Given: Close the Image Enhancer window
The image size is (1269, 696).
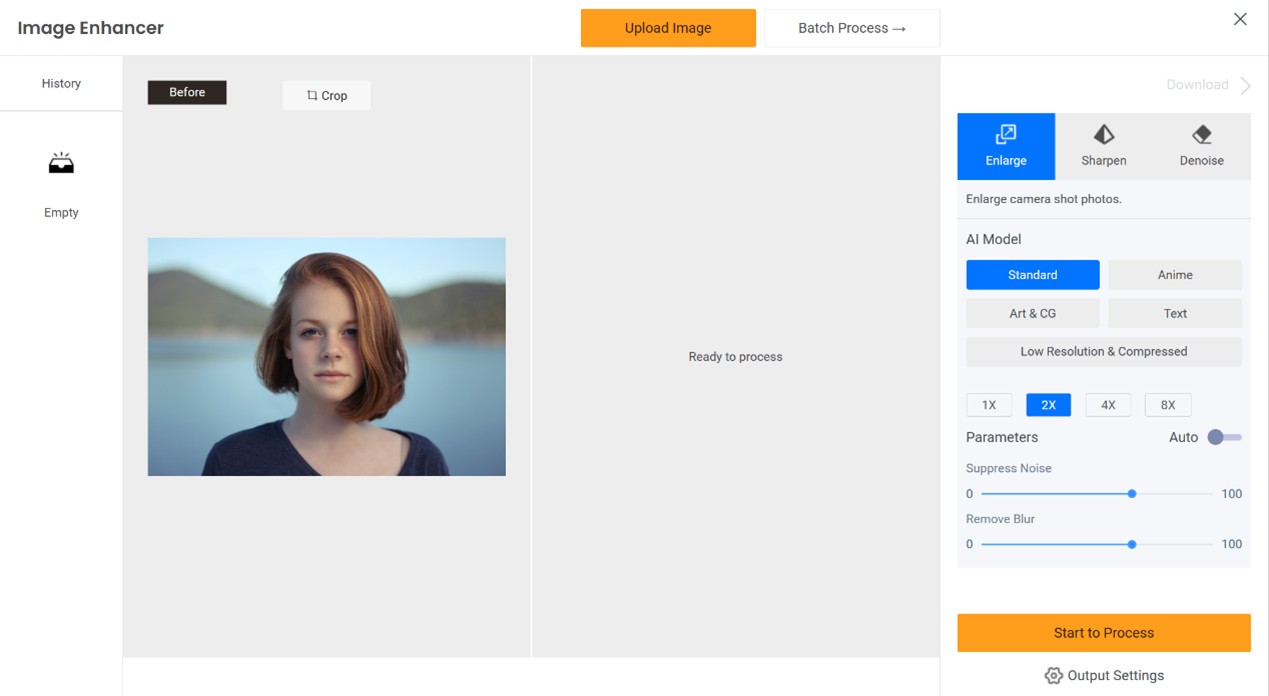Looking at the screenshot, I should pos(1240,19).
